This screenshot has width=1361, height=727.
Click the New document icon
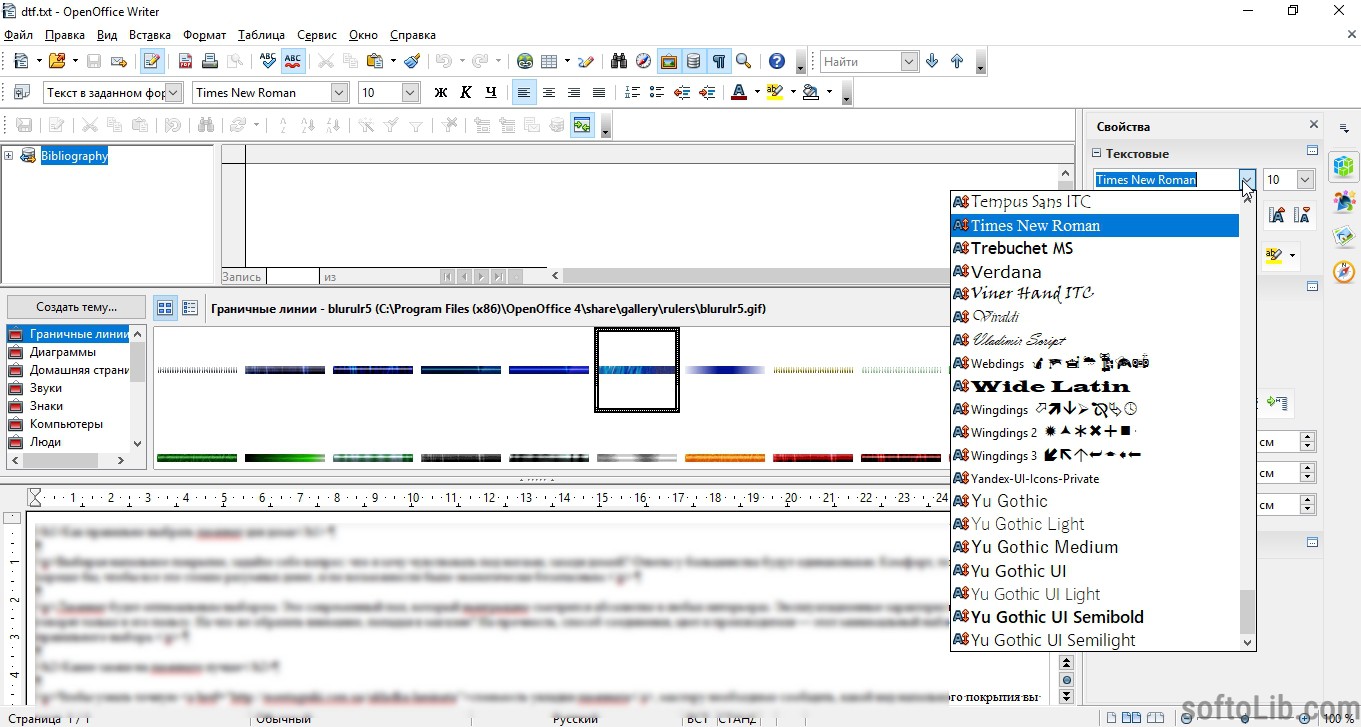pos(21,62)
